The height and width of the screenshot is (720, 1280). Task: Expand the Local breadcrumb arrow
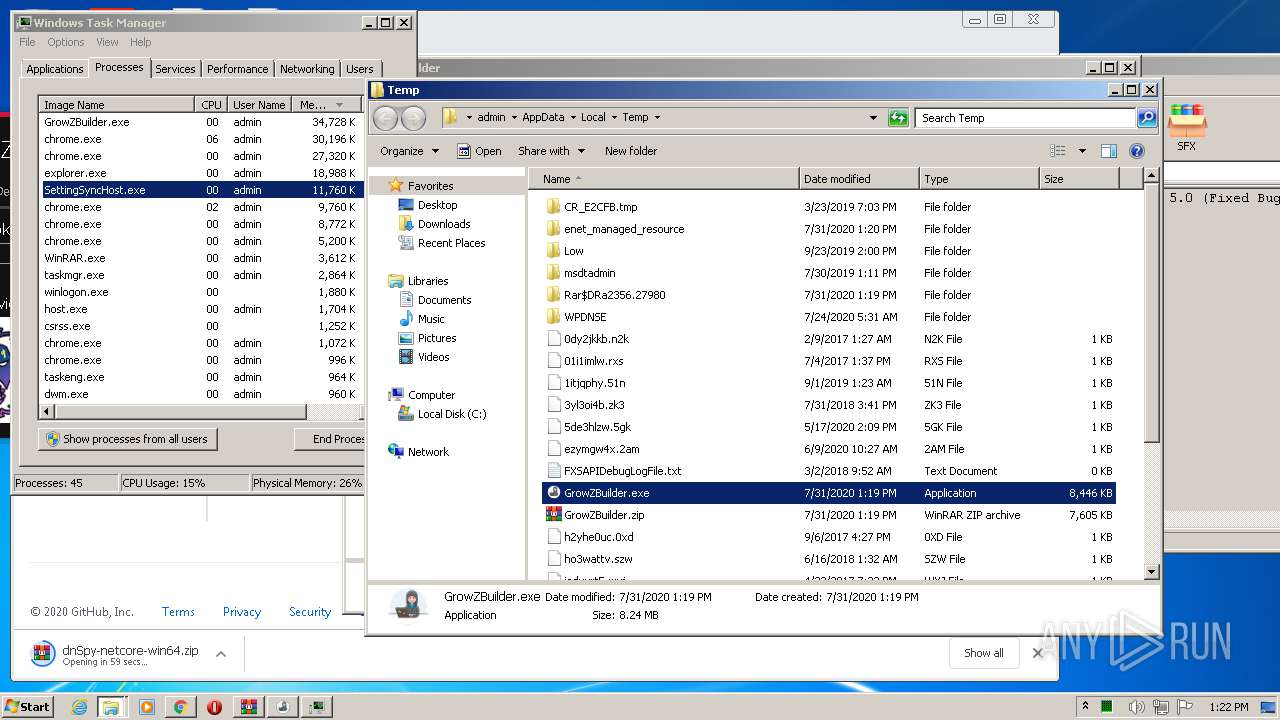click(x=614, y=118)
